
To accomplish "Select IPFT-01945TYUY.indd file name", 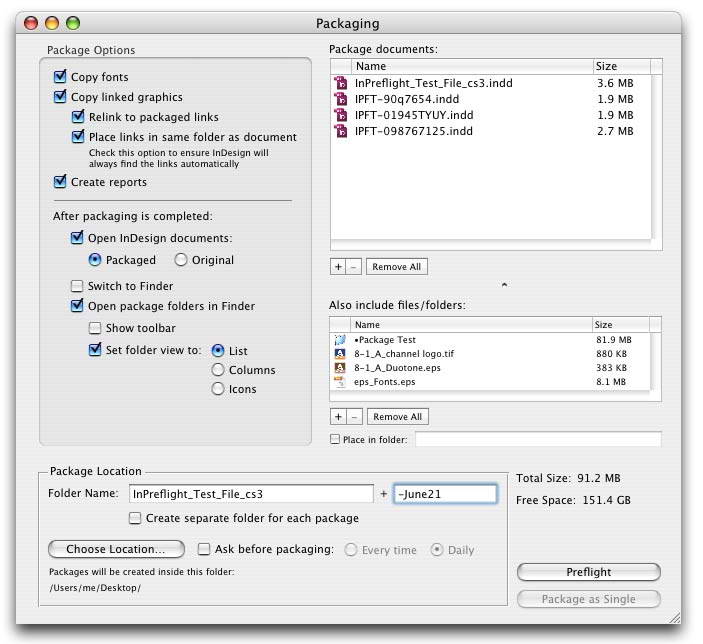I will (x=414, y=115).
